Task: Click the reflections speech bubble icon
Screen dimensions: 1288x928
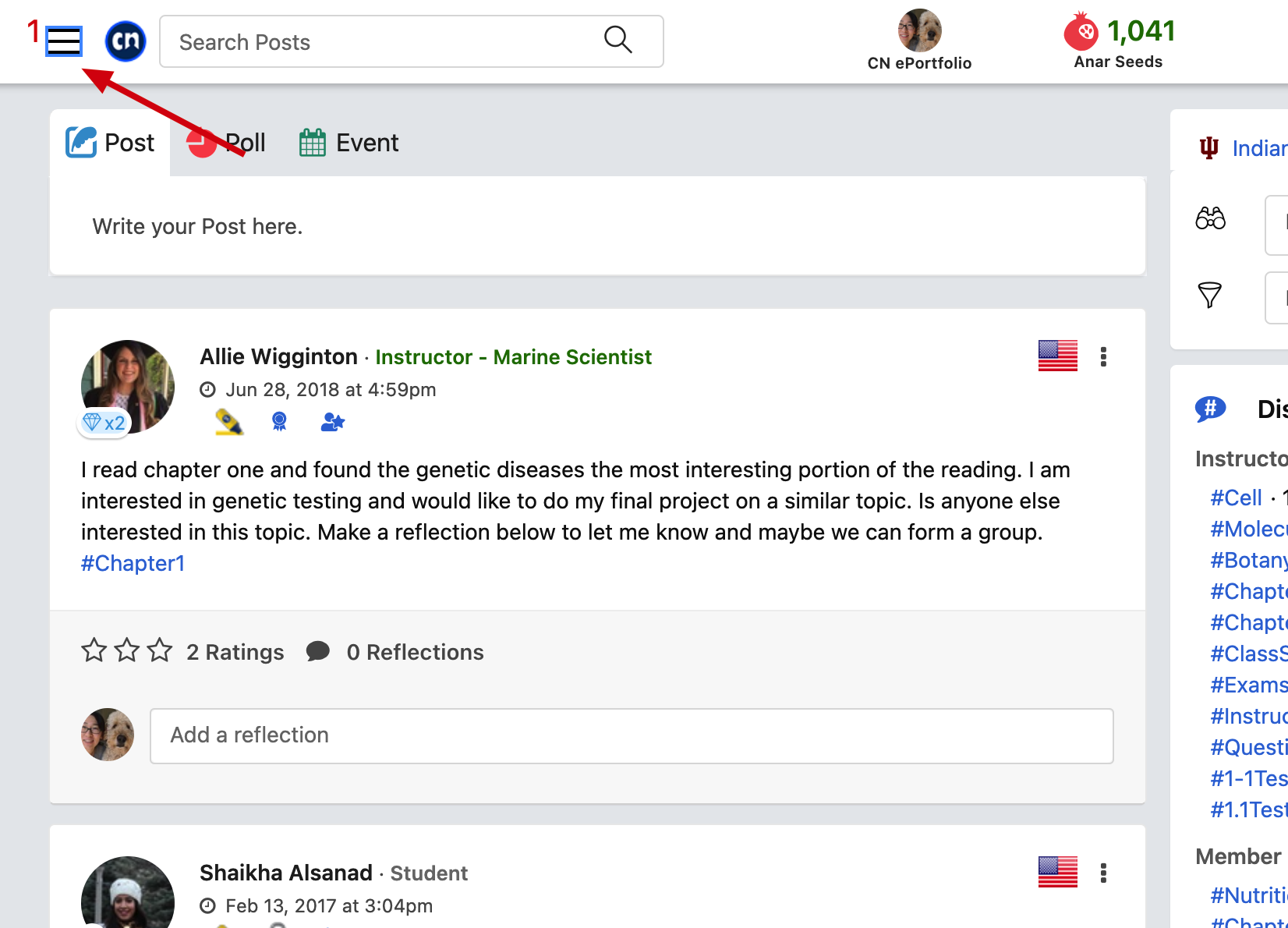Action: pyautogui.click(x=318, y=651)
